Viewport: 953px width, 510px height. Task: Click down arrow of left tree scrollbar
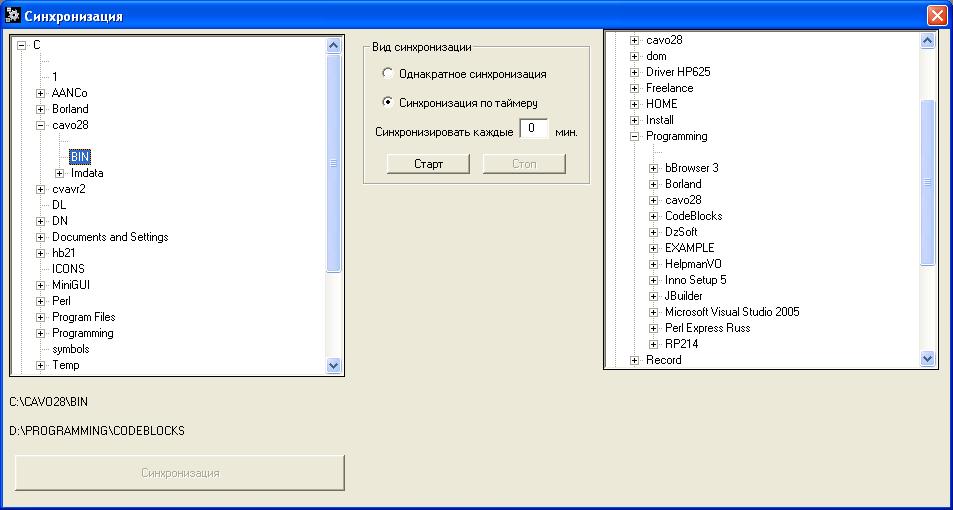(x=334, y=365)
